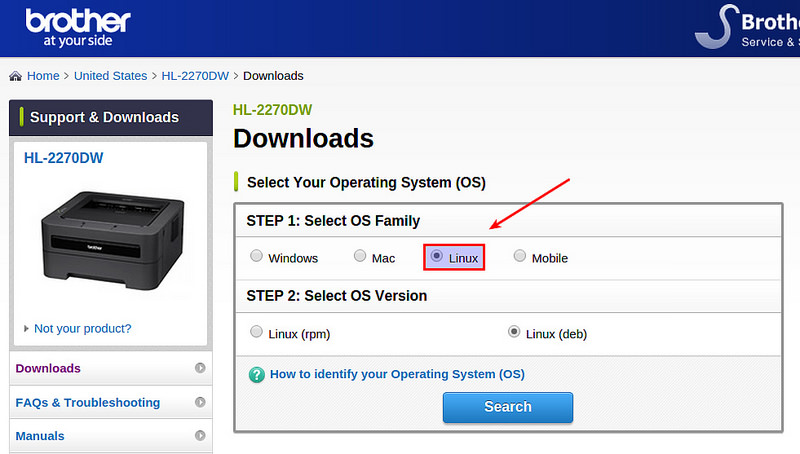Choose the Linux OS family
Screen dimensions: 800x454
pyautogui.click(x=437, y=257)
